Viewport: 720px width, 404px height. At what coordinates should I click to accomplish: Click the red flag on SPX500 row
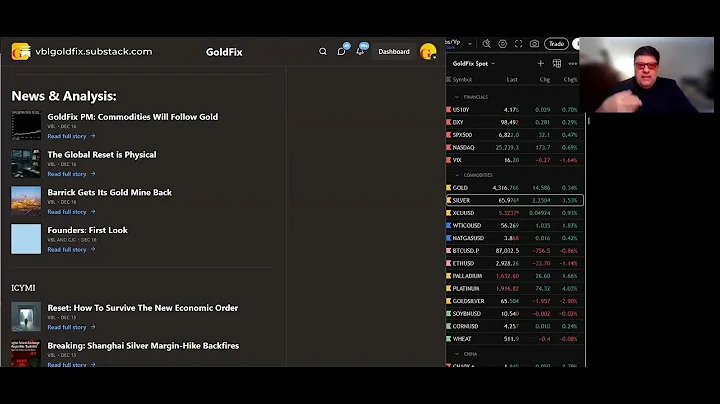pyautogui.click(x=449, y=135)
